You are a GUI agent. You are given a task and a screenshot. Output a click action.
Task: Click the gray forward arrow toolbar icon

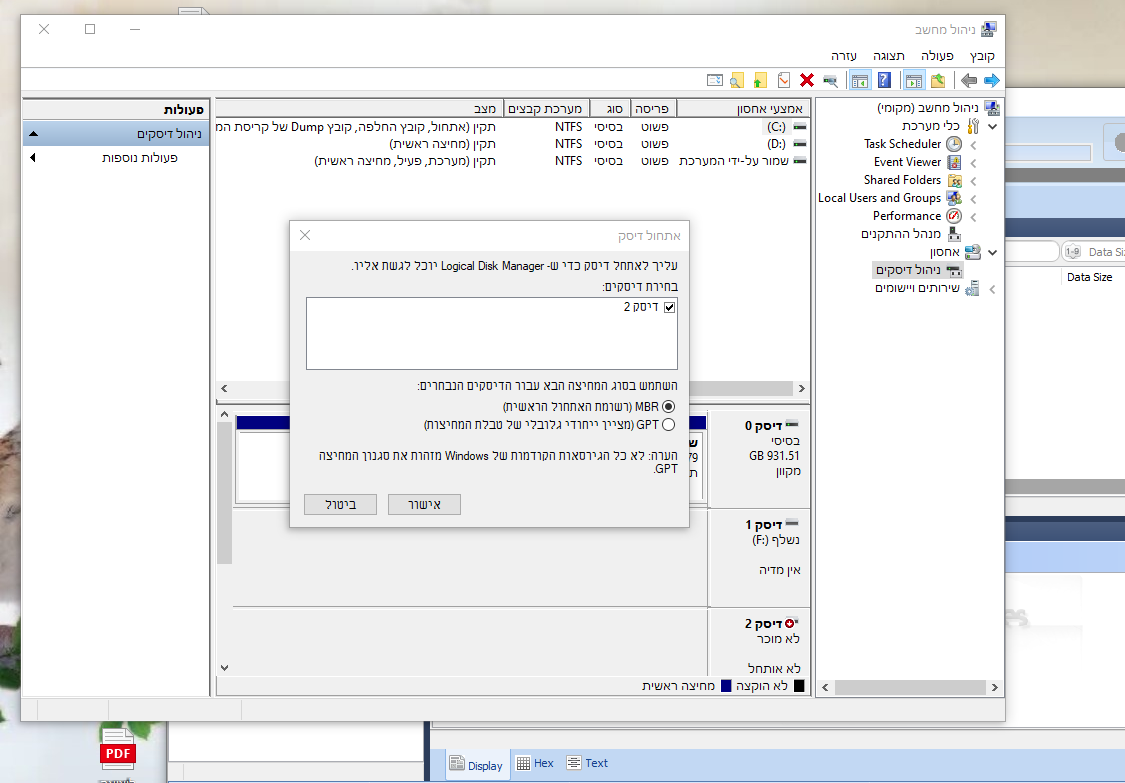(969, 80)
